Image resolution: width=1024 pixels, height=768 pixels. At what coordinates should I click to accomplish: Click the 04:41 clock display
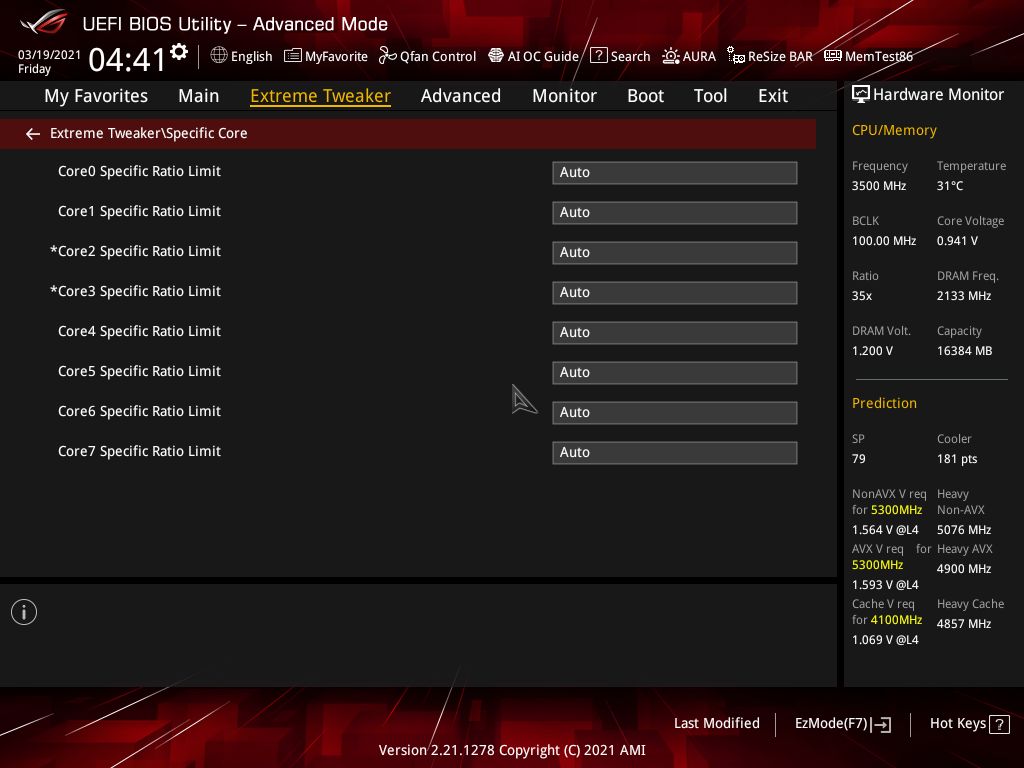point(127,59)
